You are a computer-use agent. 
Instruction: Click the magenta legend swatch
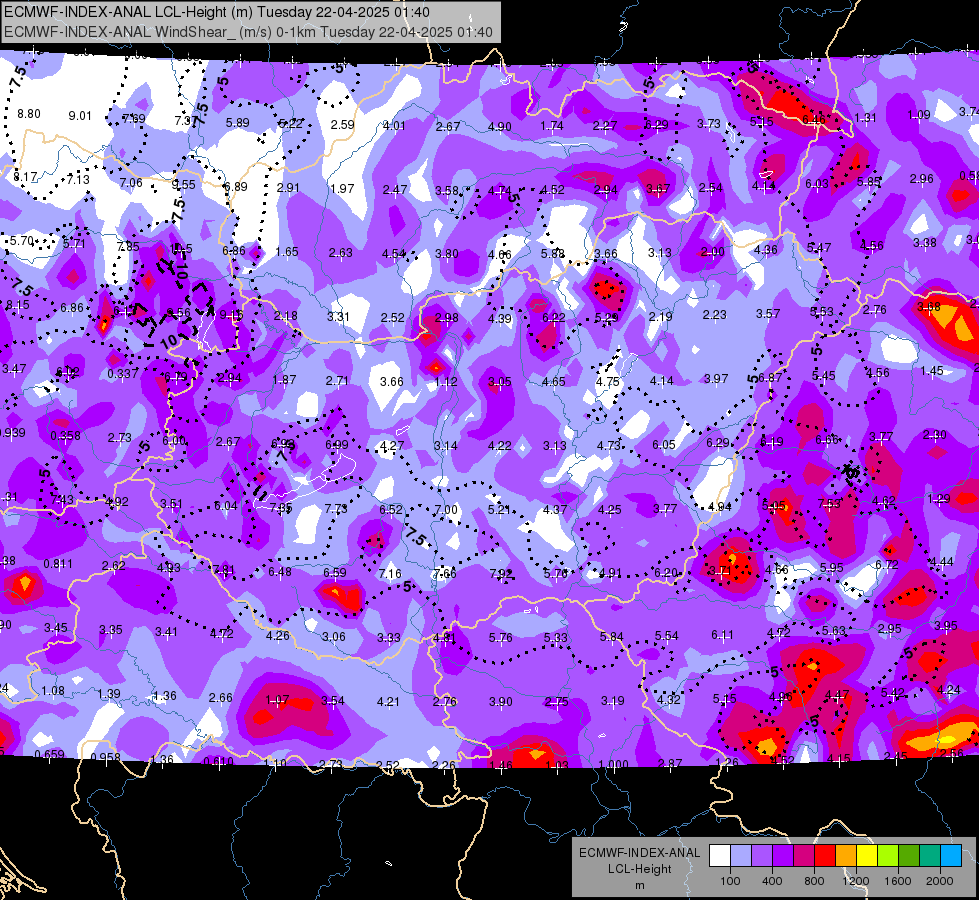pyautogui.click(x=804, y=856)
